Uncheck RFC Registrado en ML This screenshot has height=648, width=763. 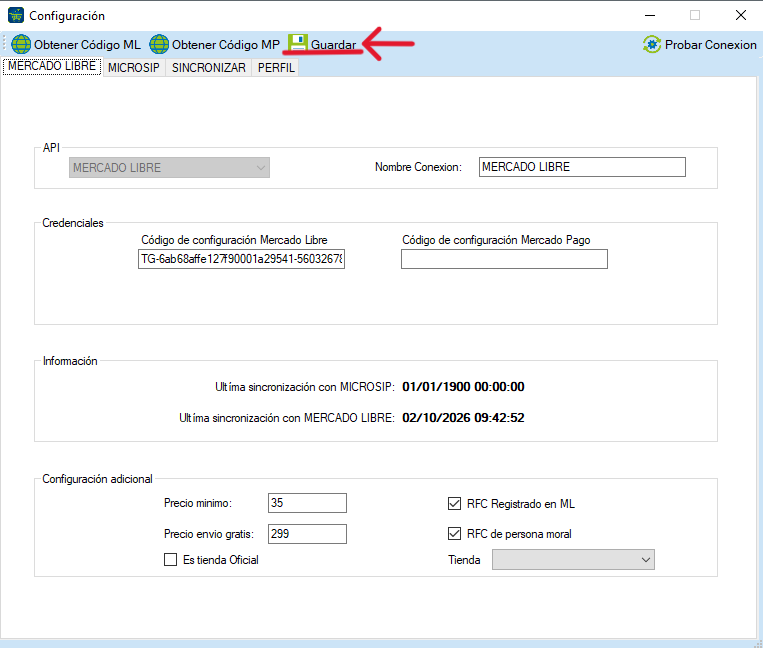point(454,504)
